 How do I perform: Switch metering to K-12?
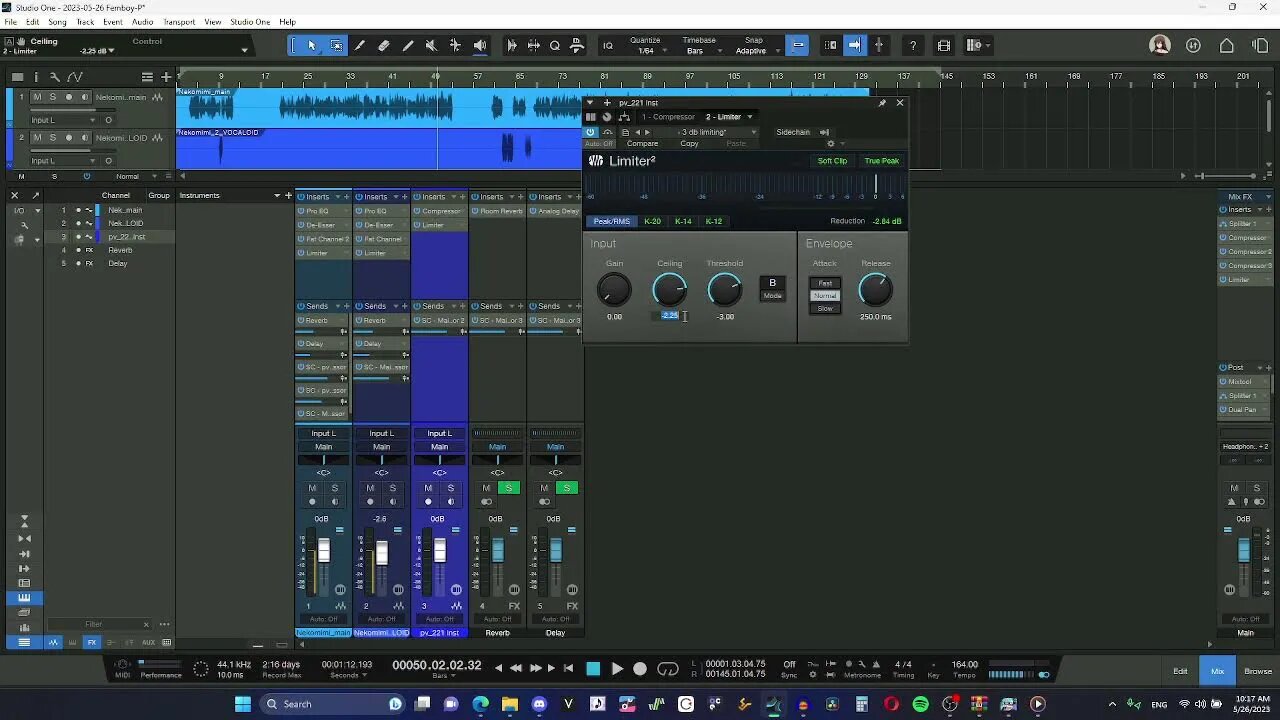714,221
